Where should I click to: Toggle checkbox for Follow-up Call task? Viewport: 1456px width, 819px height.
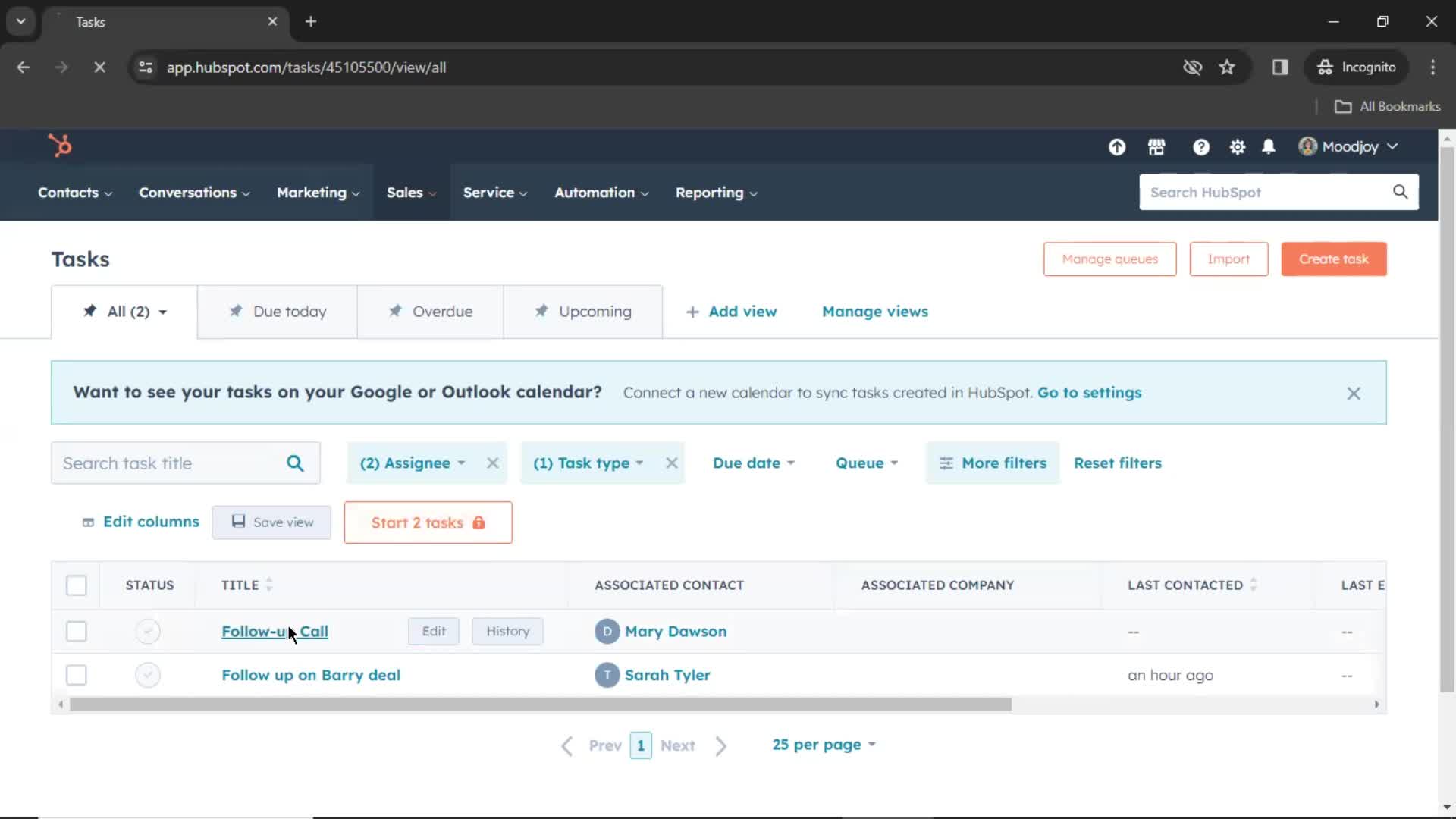click(x=76, y=631)
